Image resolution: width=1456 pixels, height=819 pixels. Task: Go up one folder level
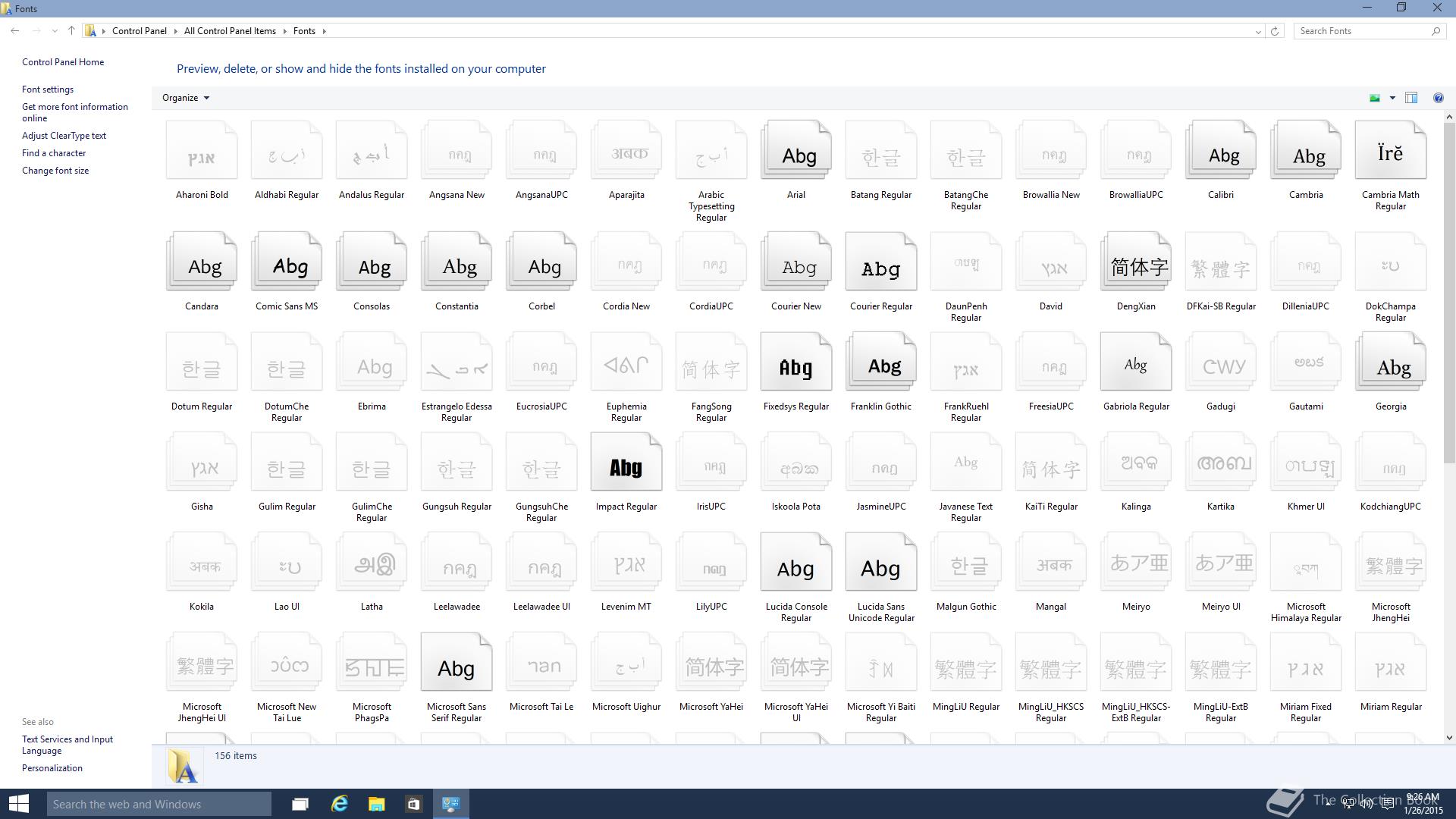point(71,31)
